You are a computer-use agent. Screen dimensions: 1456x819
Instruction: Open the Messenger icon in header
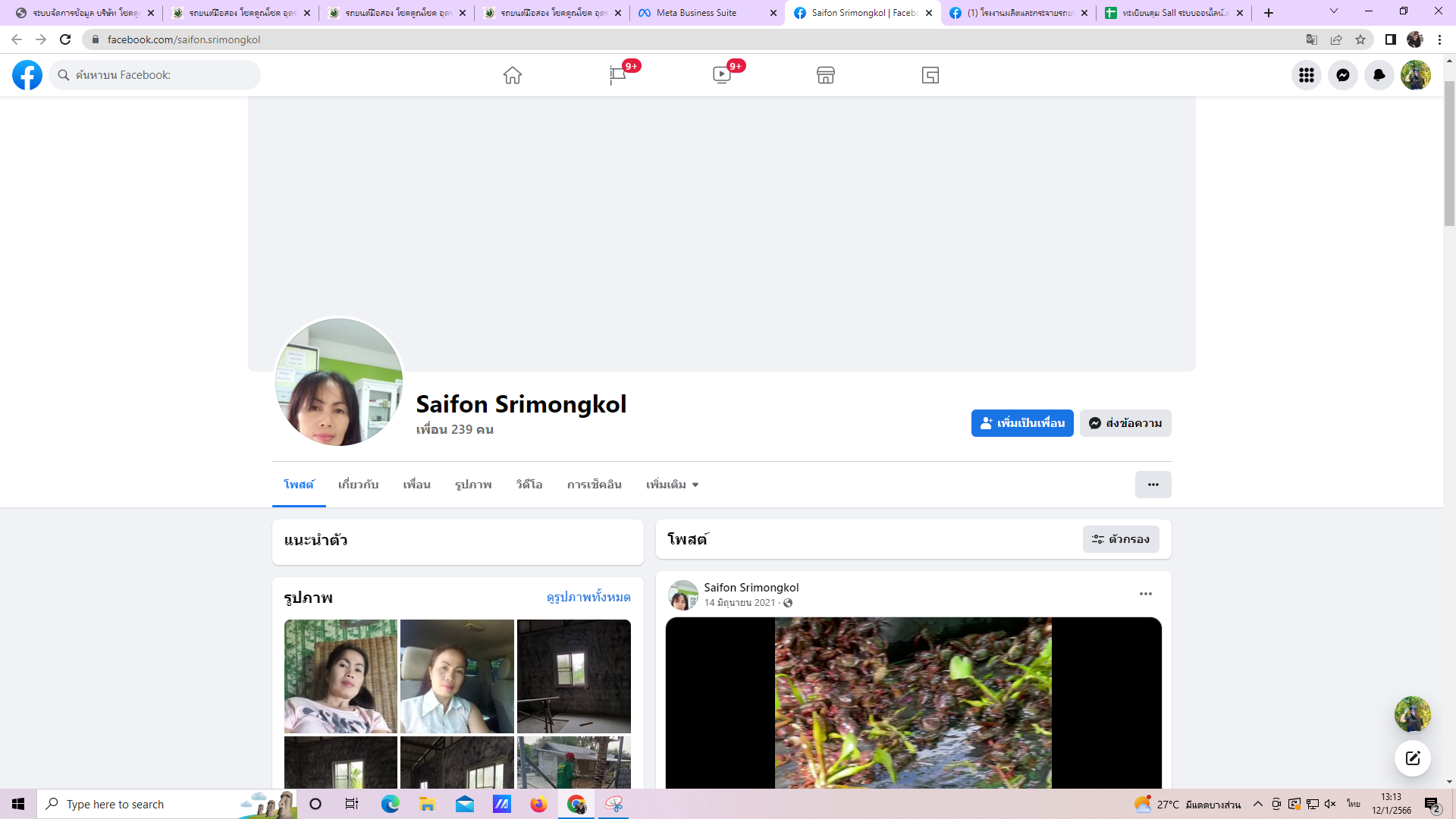click(1343, 75)
